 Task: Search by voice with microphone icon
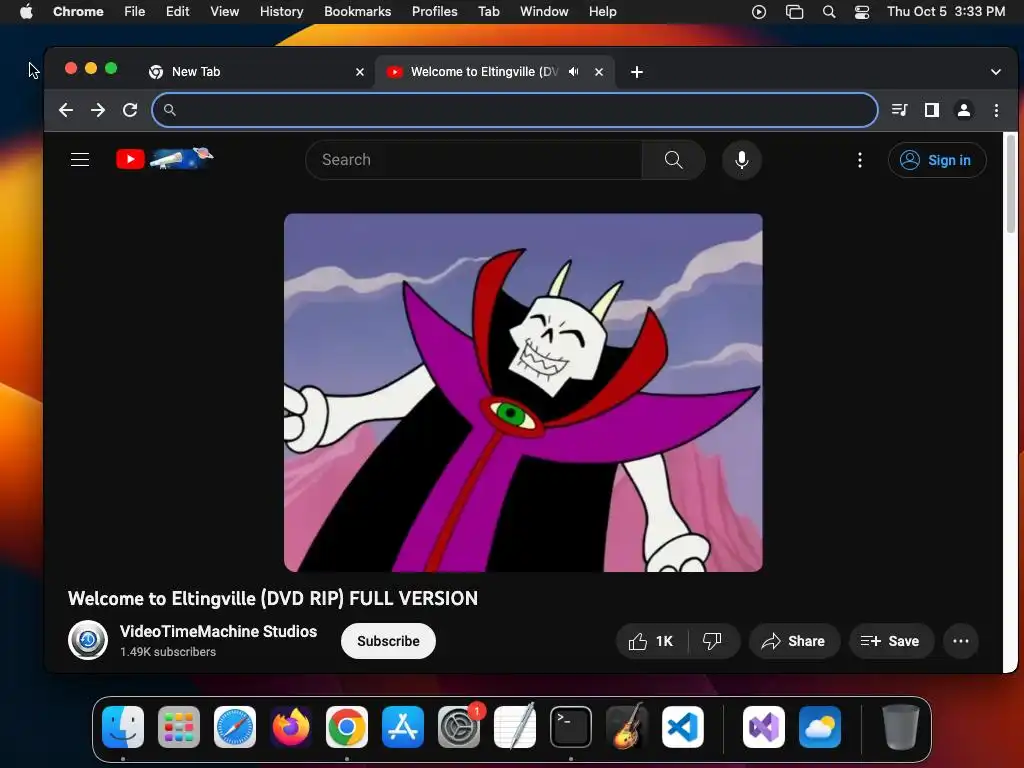[741, 159]
